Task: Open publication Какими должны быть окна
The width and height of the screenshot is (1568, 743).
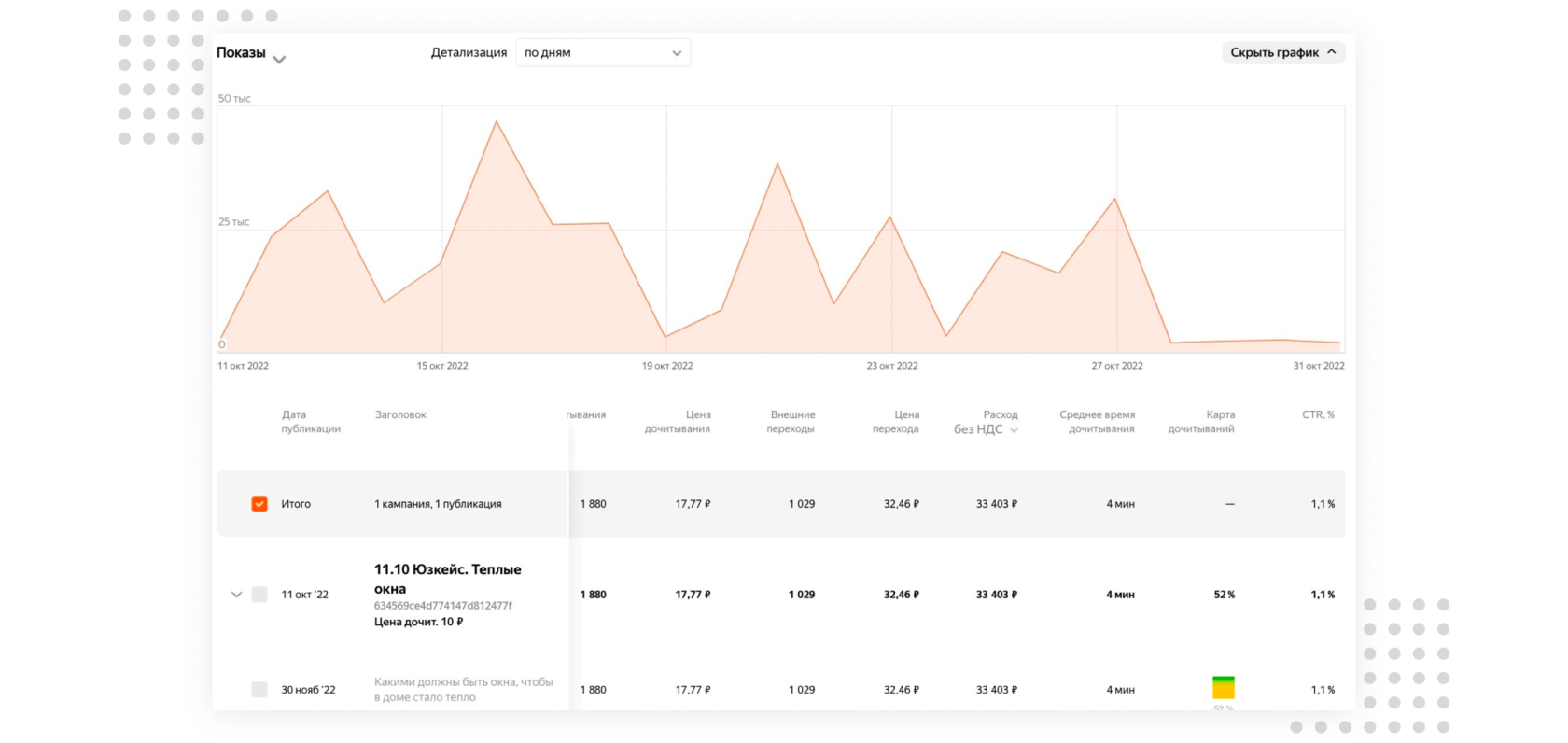Action: (464, 690)
